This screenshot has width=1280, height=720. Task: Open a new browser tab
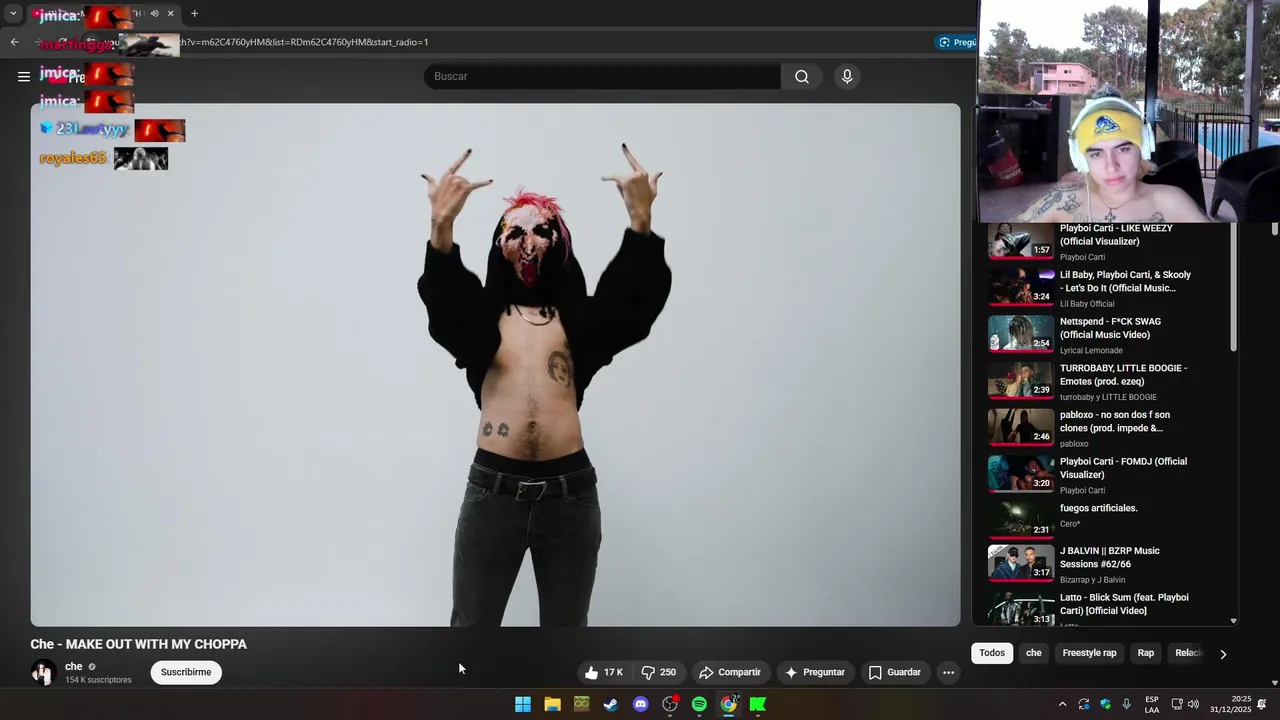(194, 14)
